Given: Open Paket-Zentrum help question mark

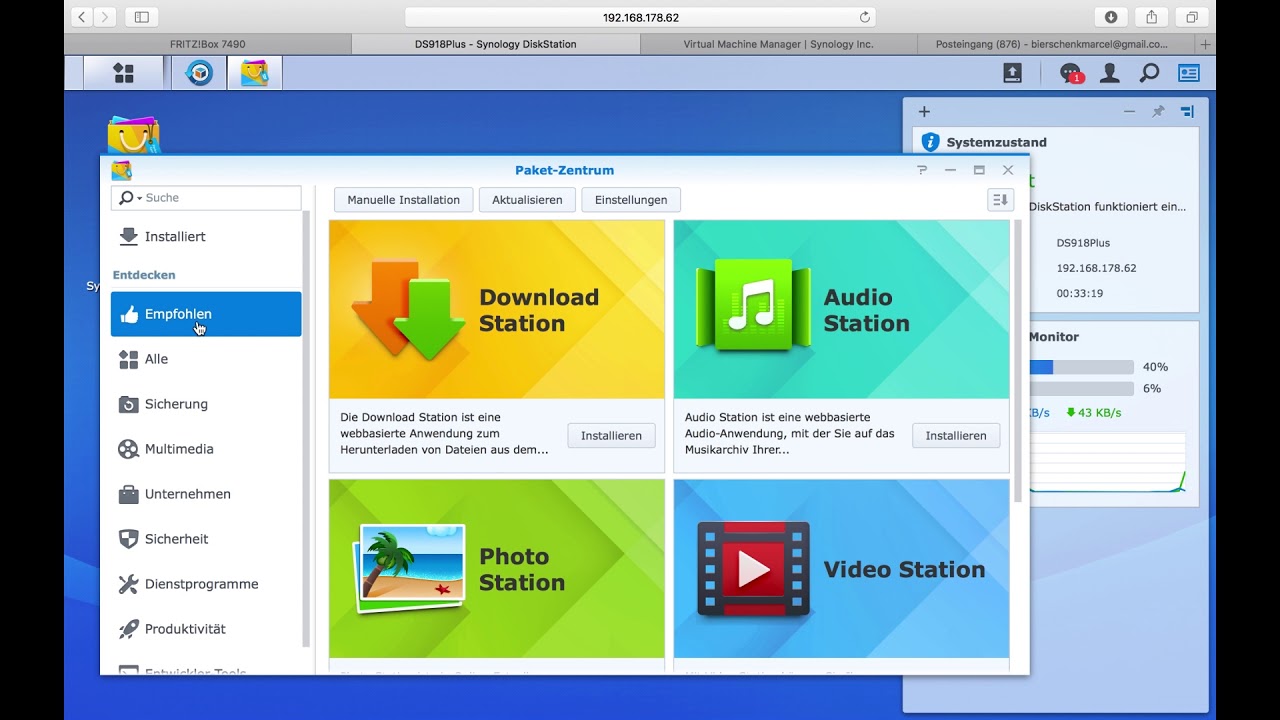Looking at the screenshot, I should pyautogui.click(x=922, y=170).
